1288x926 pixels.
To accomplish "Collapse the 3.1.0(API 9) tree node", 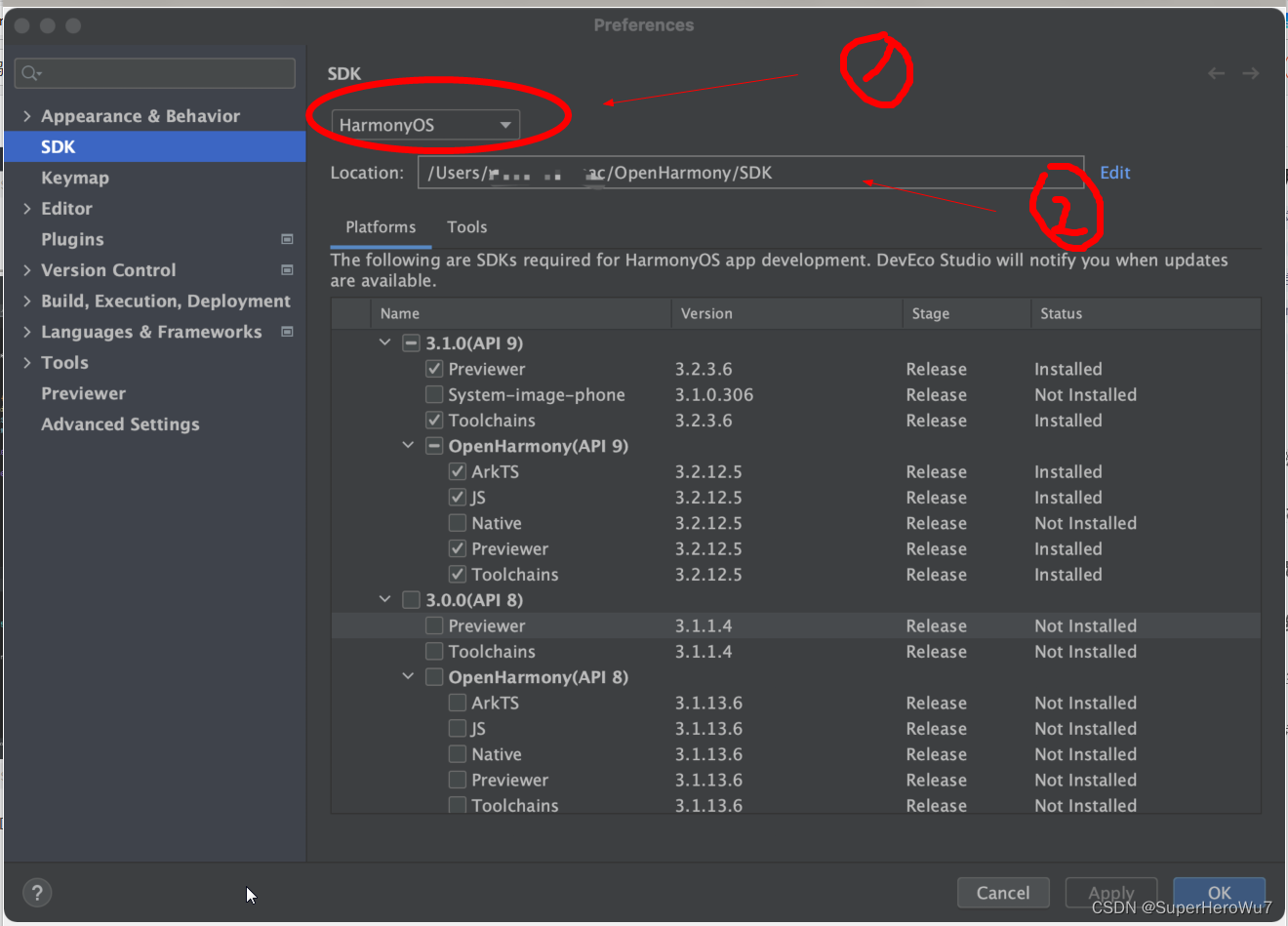I will pos(384,342).
